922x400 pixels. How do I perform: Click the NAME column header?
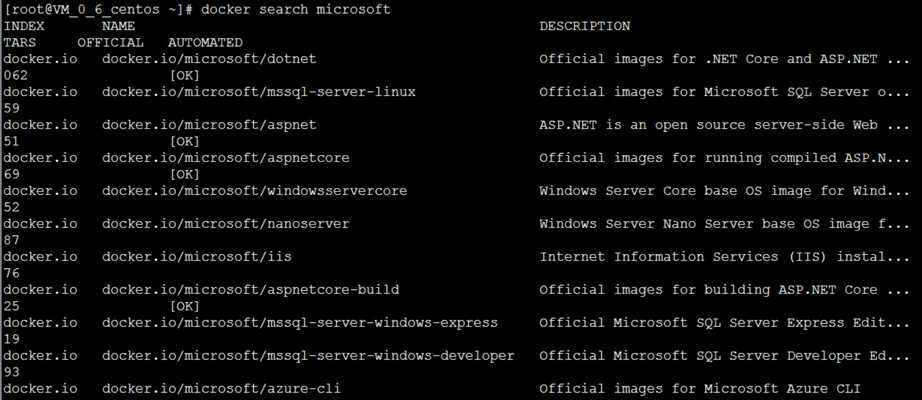[118, 26]
